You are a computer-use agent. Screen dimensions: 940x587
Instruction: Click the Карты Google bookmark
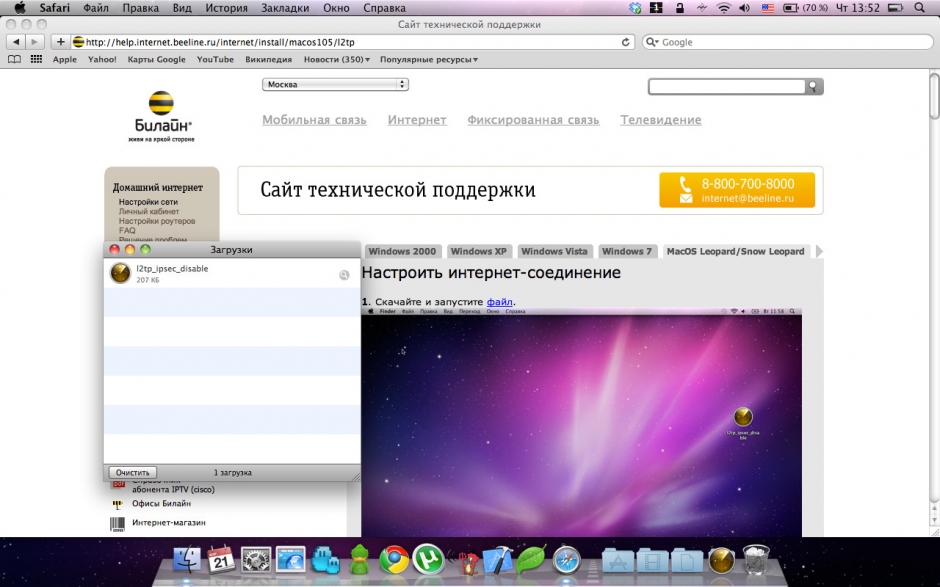[156, 59]
